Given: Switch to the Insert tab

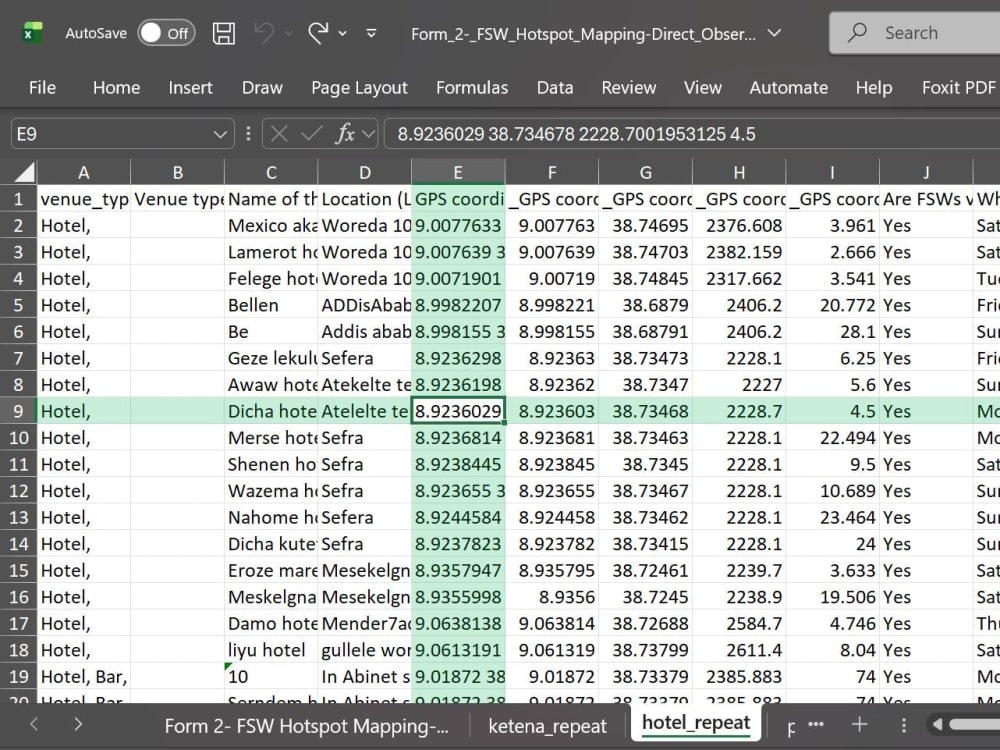Looking at the screenshot, I should pyautogui.click(x=190, y=87).
